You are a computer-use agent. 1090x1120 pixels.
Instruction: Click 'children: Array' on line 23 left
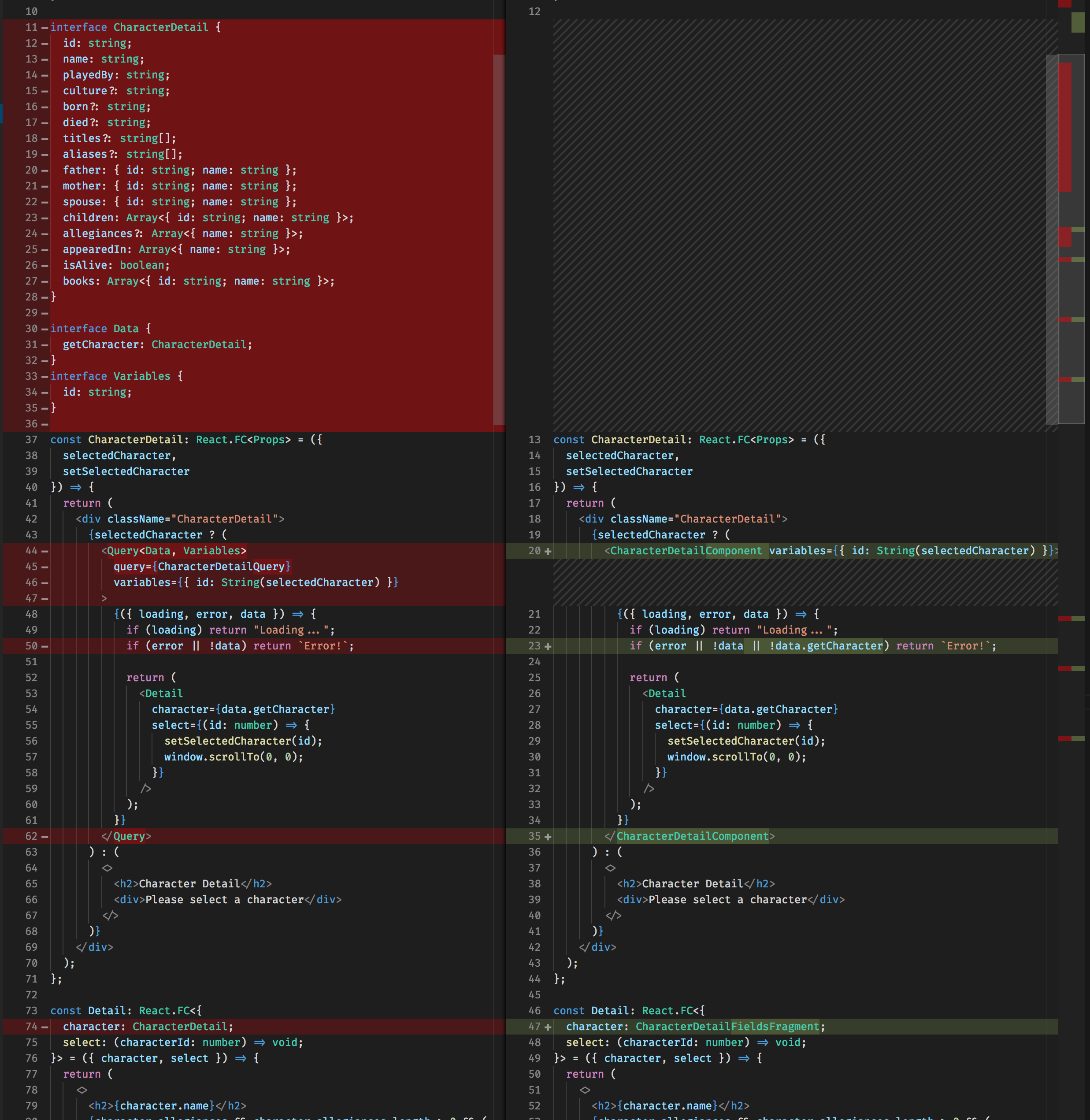(x=110, y=218)
